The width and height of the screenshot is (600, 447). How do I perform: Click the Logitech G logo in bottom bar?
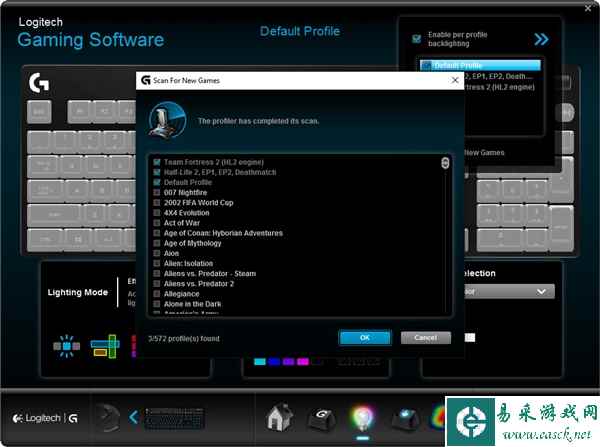[45, 418]
